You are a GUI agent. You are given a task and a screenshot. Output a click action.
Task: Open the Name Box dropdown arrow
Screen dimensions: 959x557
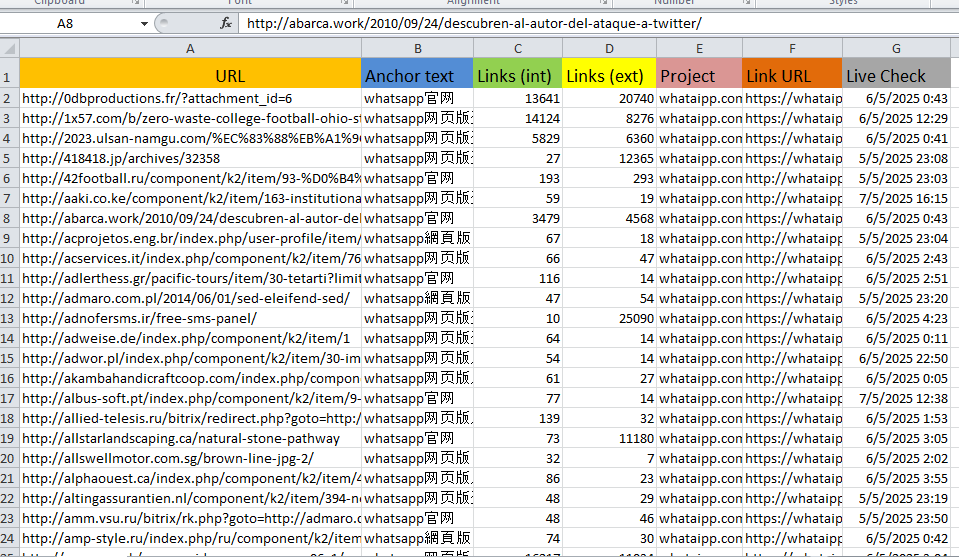pyautogui.click(x=144, y=24)
